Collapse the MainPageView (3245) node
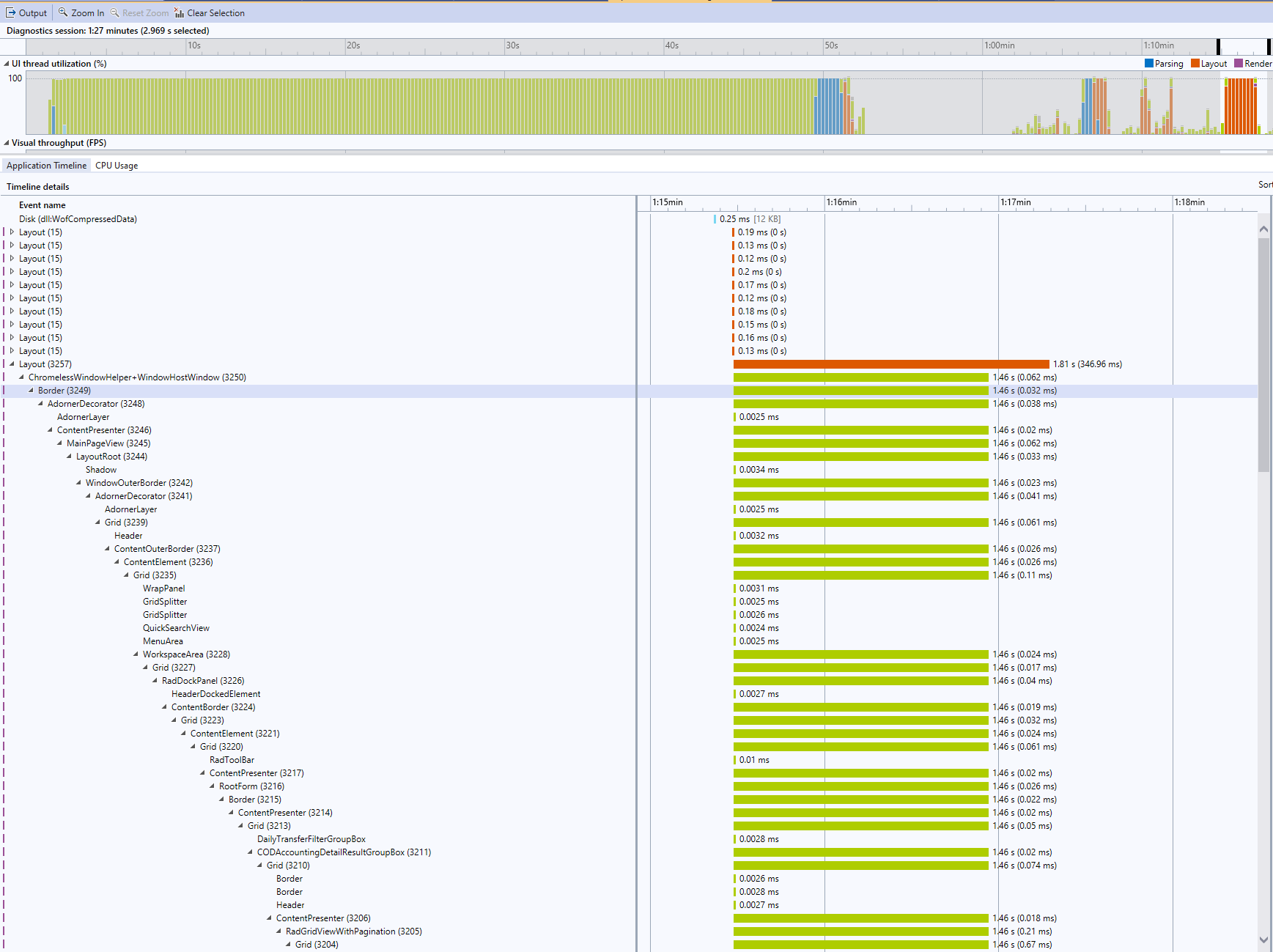This screenshot has height=952, width=1273. click(59, 443)
